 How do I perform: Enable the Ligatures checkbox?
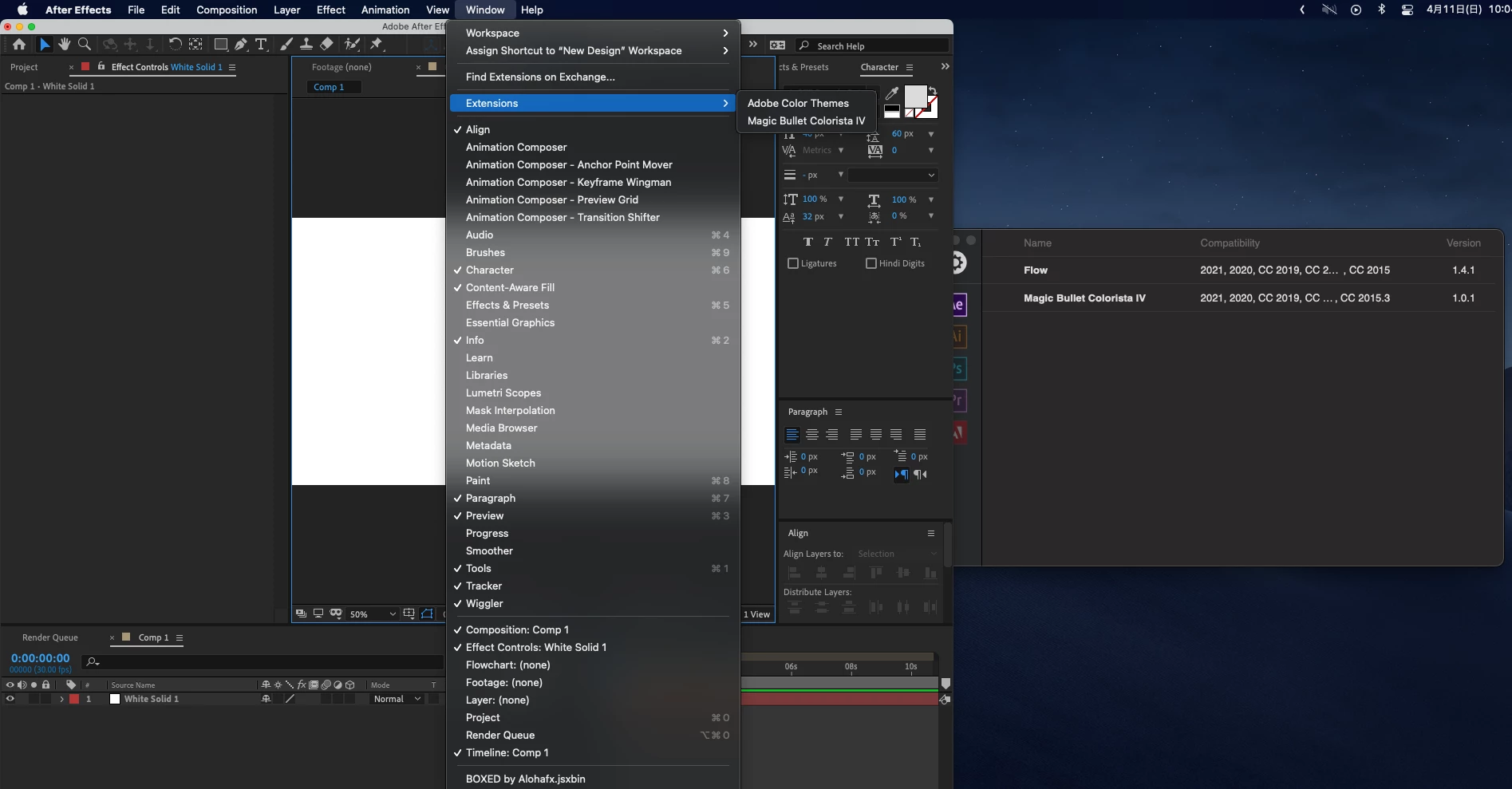click(793, 263)
